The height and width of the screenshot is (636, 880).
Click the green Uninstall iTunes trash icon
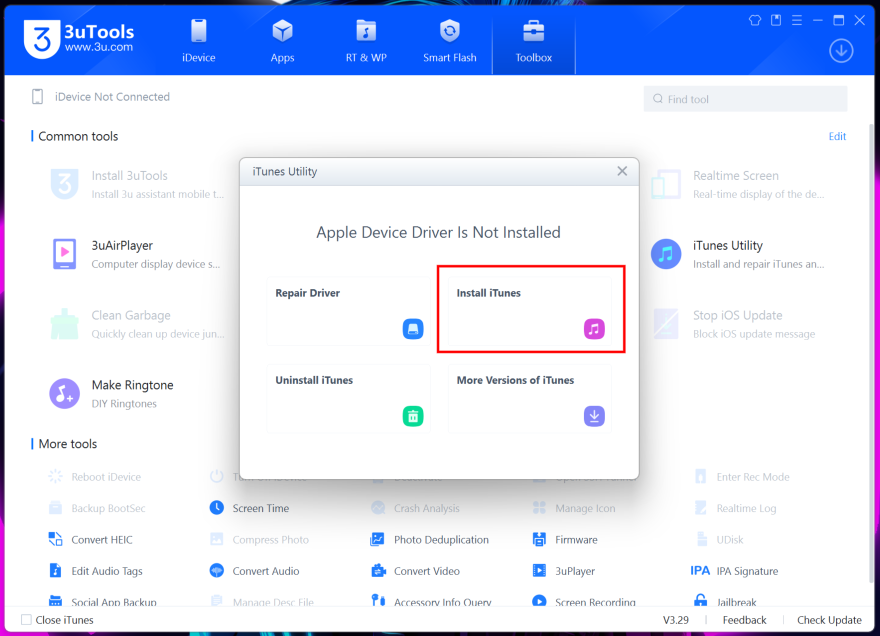[x=413, y=416]
